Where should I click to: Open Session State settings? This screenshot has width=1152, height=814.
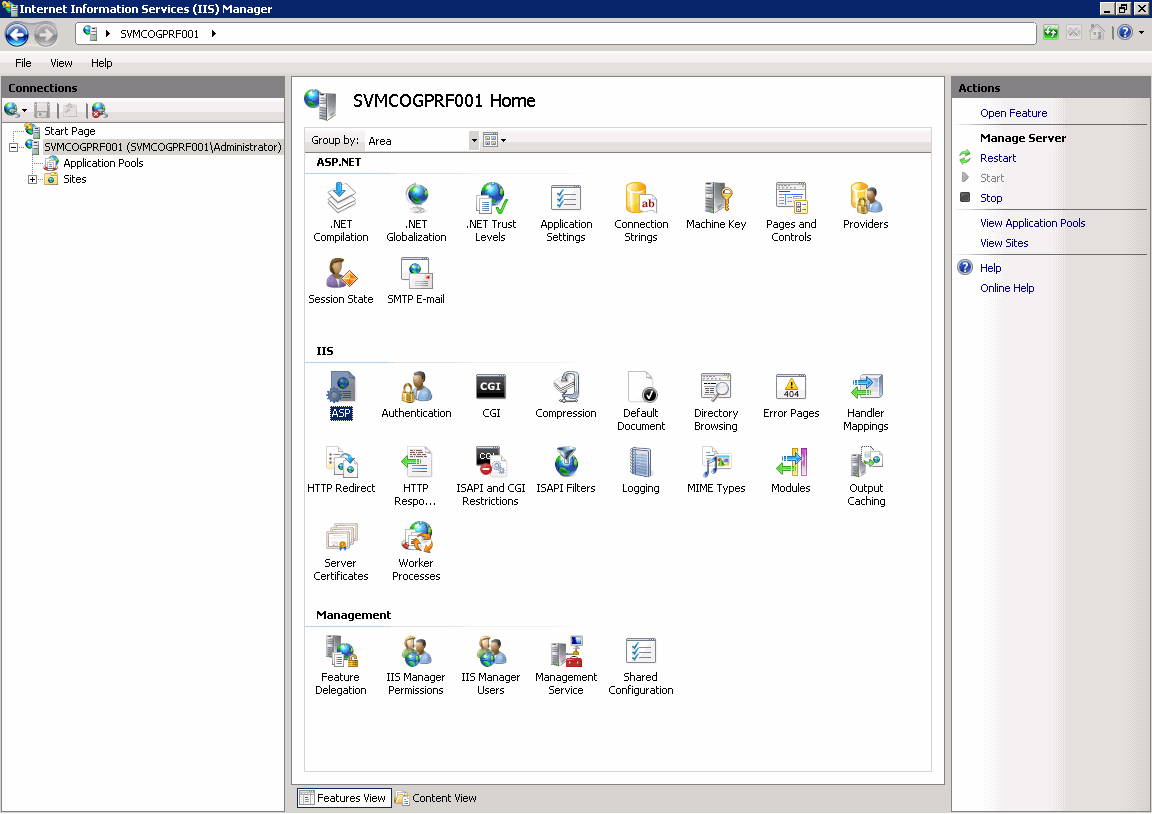(341, 281)
